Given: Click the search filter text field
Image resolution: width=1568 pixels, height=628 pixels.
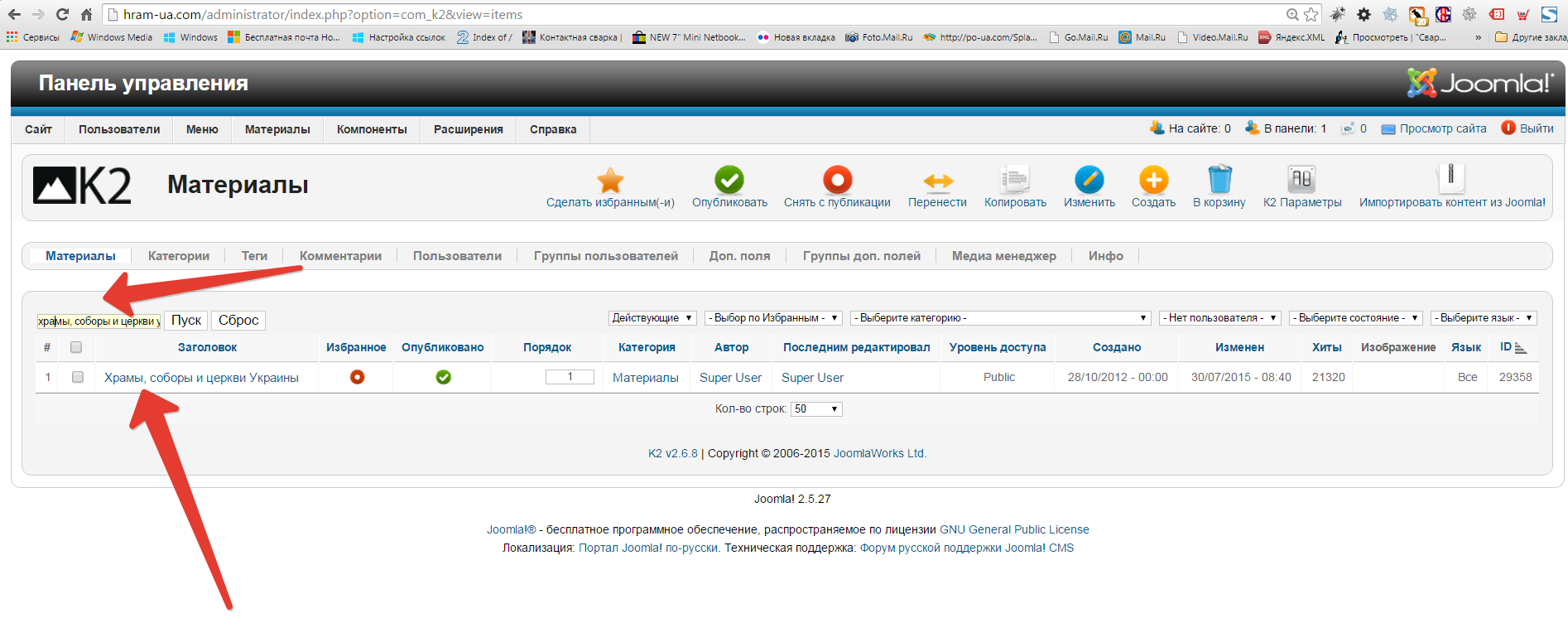Looking at the screenshot, I should pos(99,321).
